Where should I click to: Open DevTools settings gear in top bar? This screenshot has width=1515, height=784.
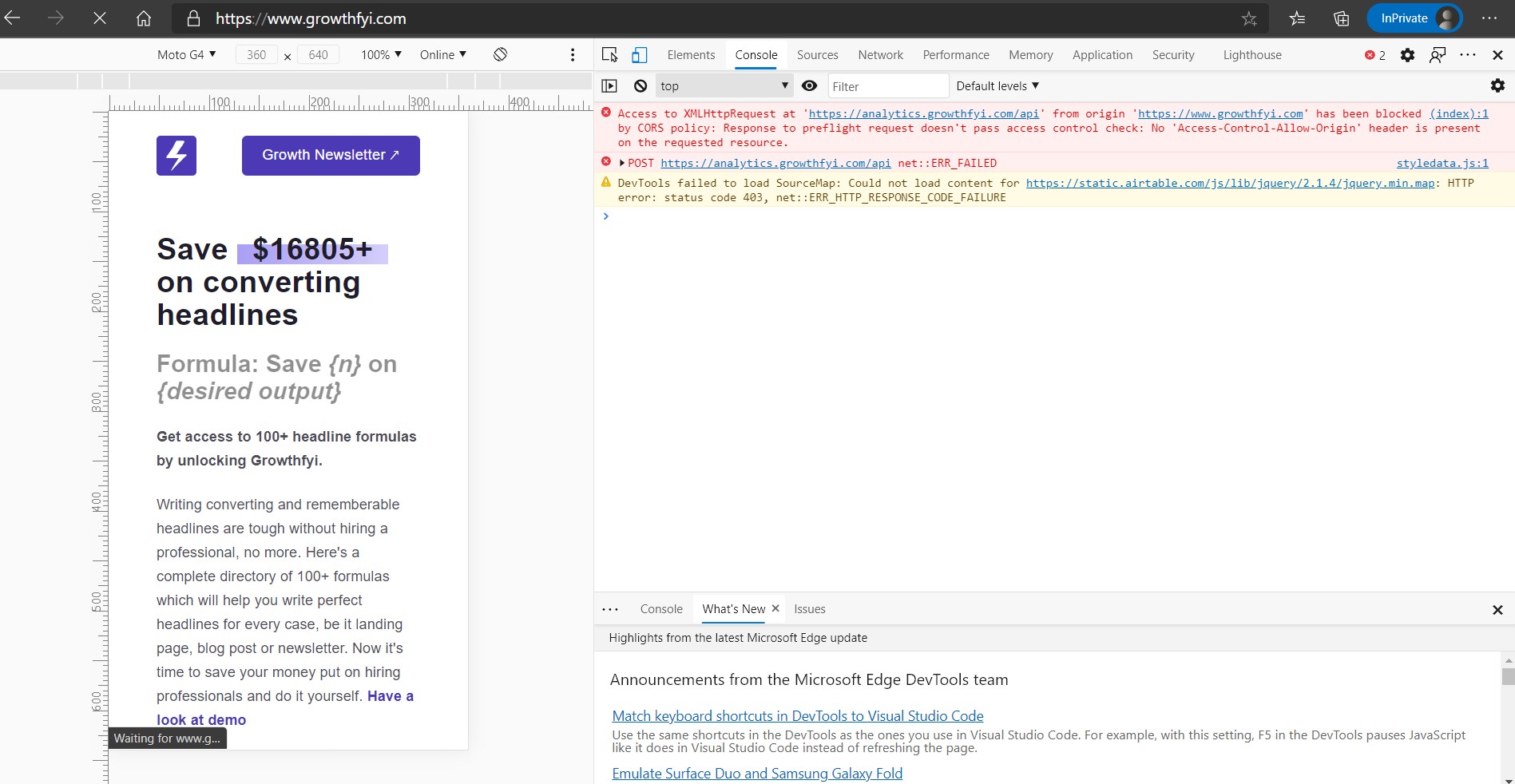pos(1407,55)
